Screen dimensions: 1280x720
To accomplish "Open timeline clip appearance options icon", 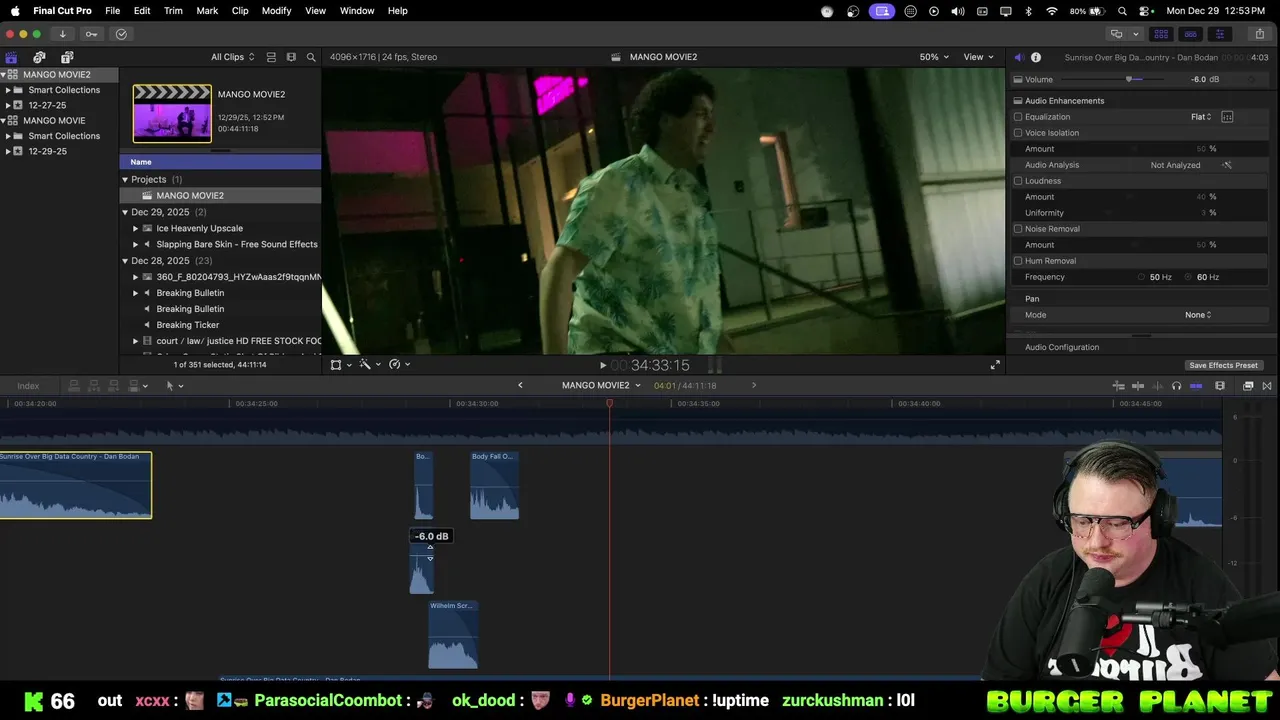I will click(1220, 386).
